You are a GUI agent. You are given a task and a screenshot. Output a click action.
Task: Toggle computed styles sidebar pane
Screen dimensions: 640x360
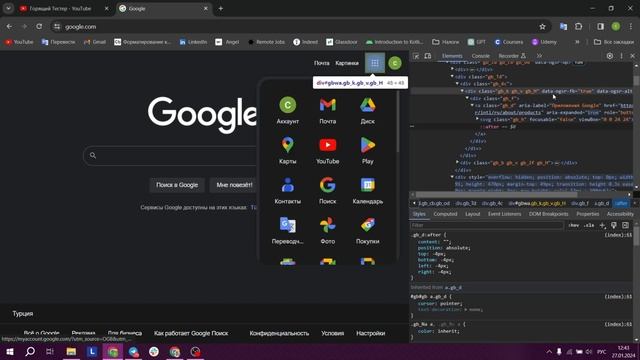tap(625, 225)
